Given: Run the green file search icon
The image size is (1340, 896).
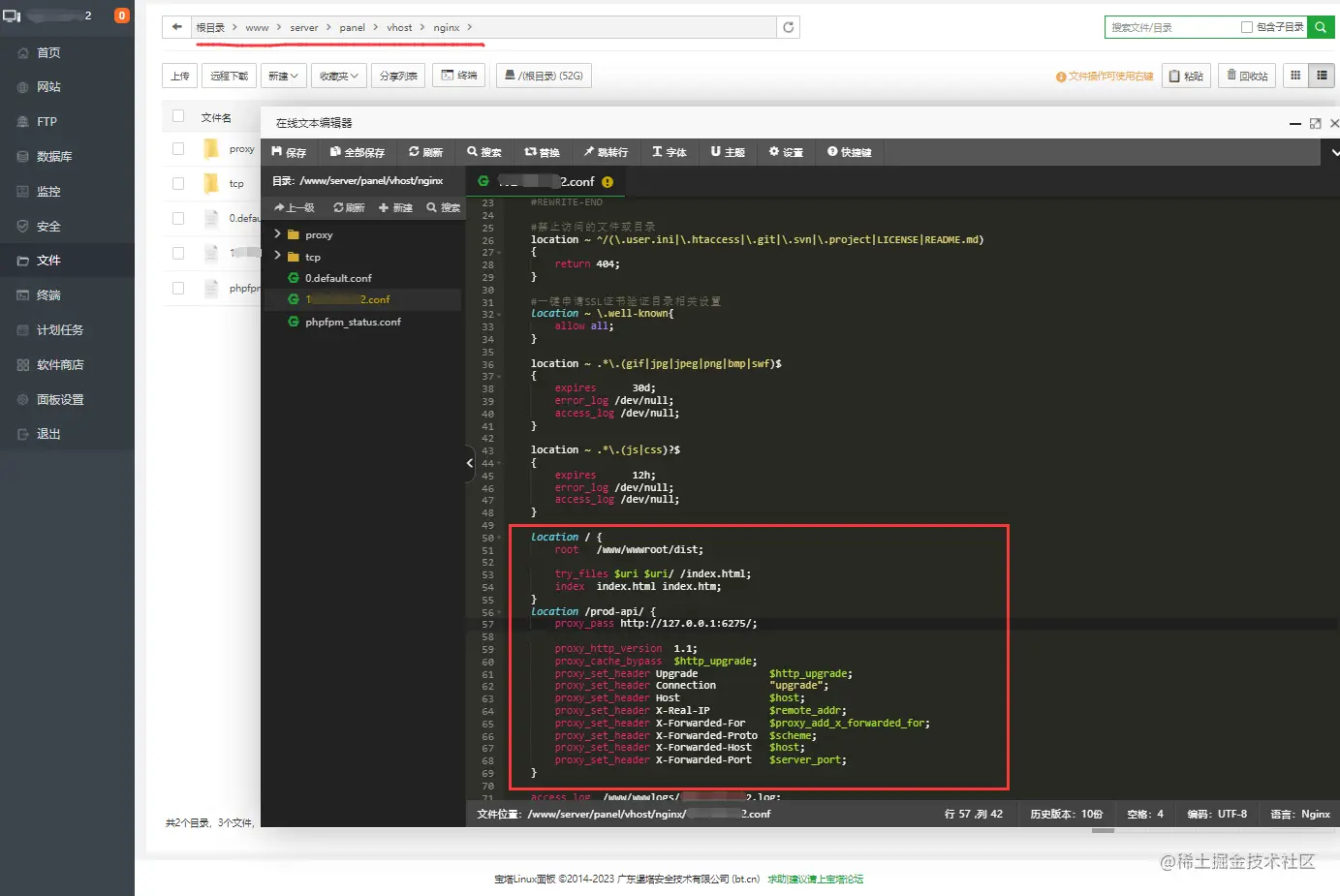Looking at the screenshot, I should click(1321, 27).
